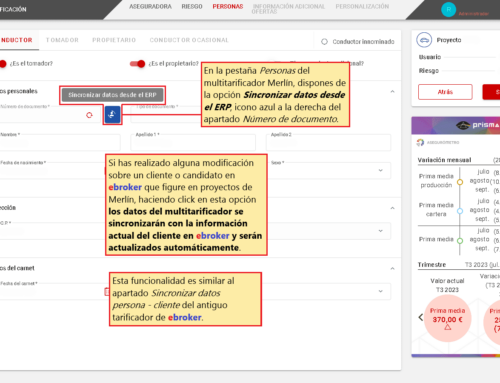
Task: Switch to the Propietario tab
Action: pyautogui.click(x=114, y=40)
